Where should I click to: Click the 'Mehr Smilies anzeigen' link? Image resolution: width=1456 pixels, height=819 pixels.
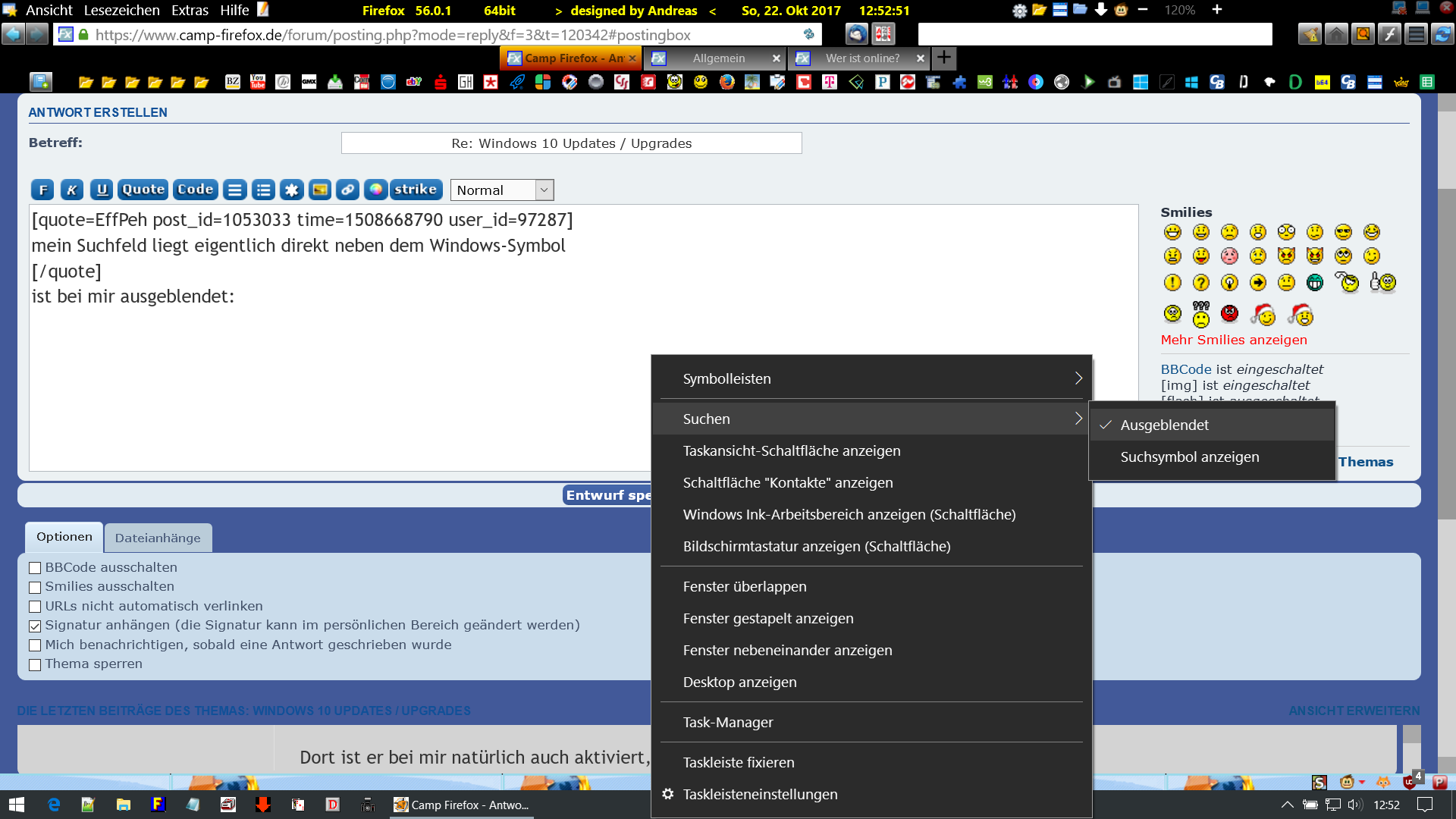click(x=1233, y=340)
